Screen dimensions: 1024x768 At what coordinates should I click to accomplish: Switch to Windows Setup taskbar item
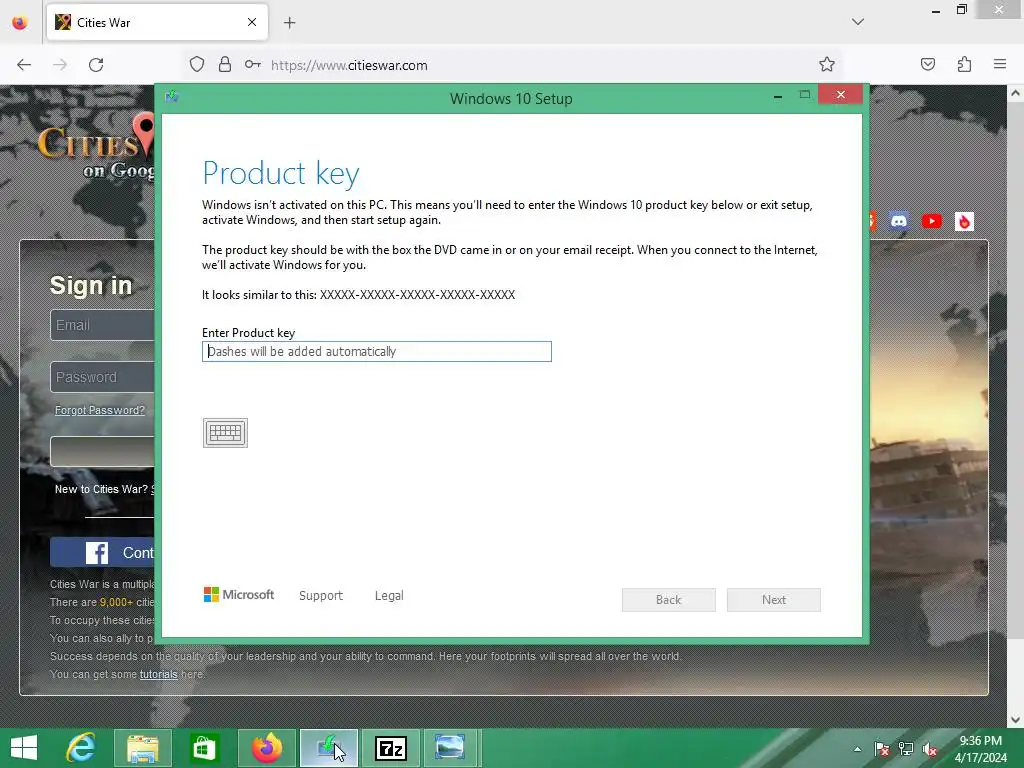(328, 748)
